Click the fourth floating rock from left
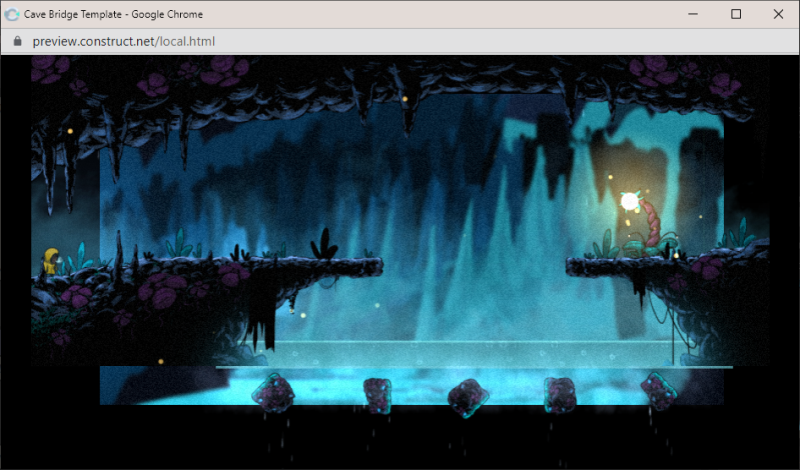 click(x=560, y=395)
